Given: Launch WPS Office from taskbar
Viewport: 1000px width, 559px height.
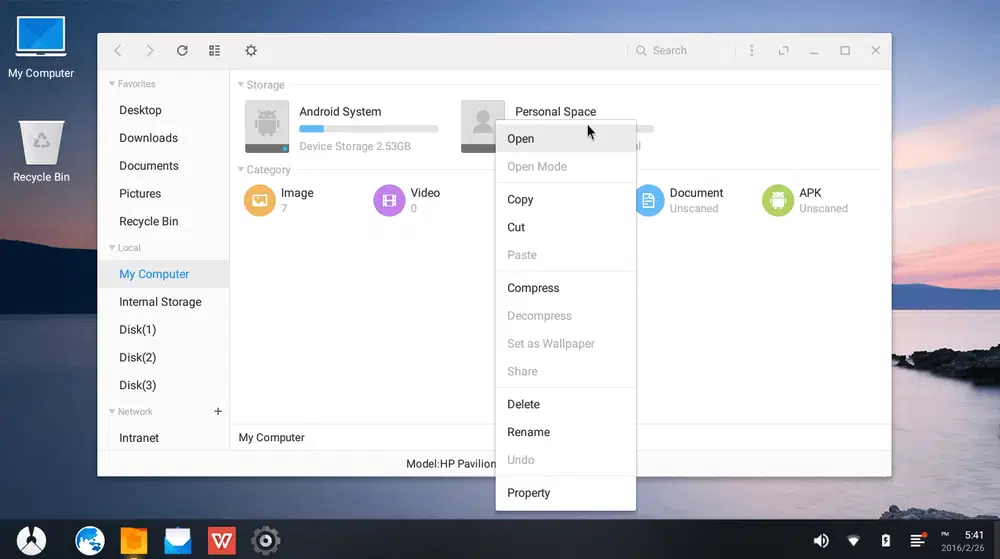Looking at the screenshot, I should click(222, 541).
